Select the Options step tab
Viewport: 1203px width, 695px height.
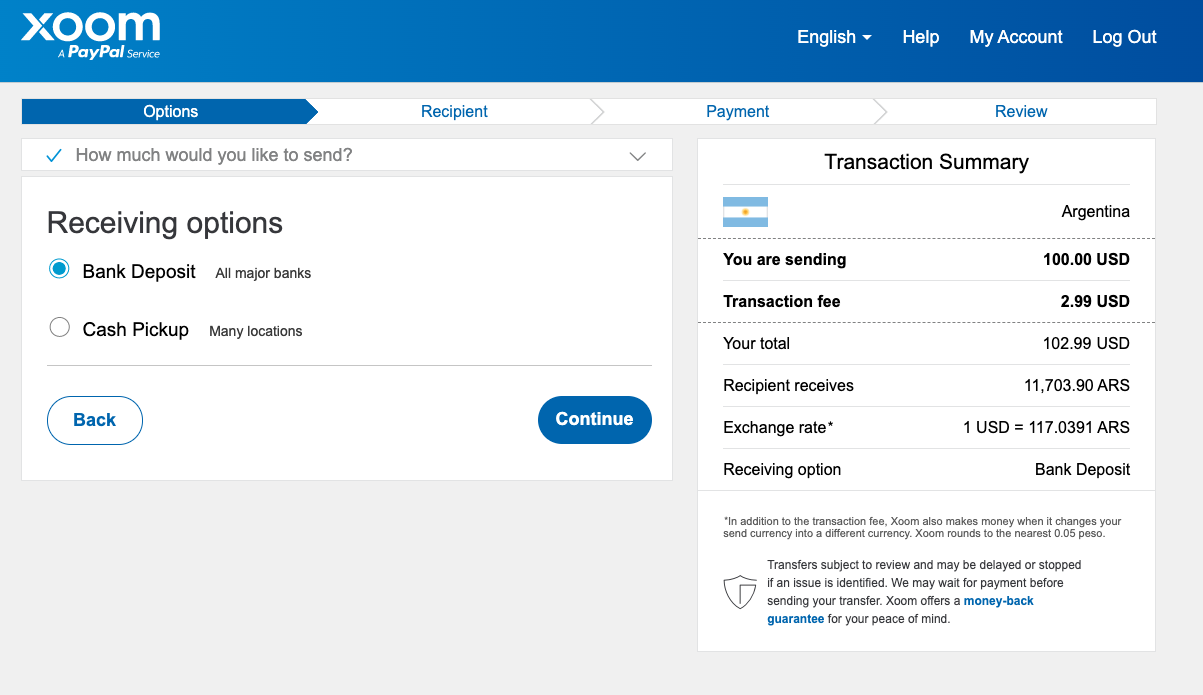point(170,111)
